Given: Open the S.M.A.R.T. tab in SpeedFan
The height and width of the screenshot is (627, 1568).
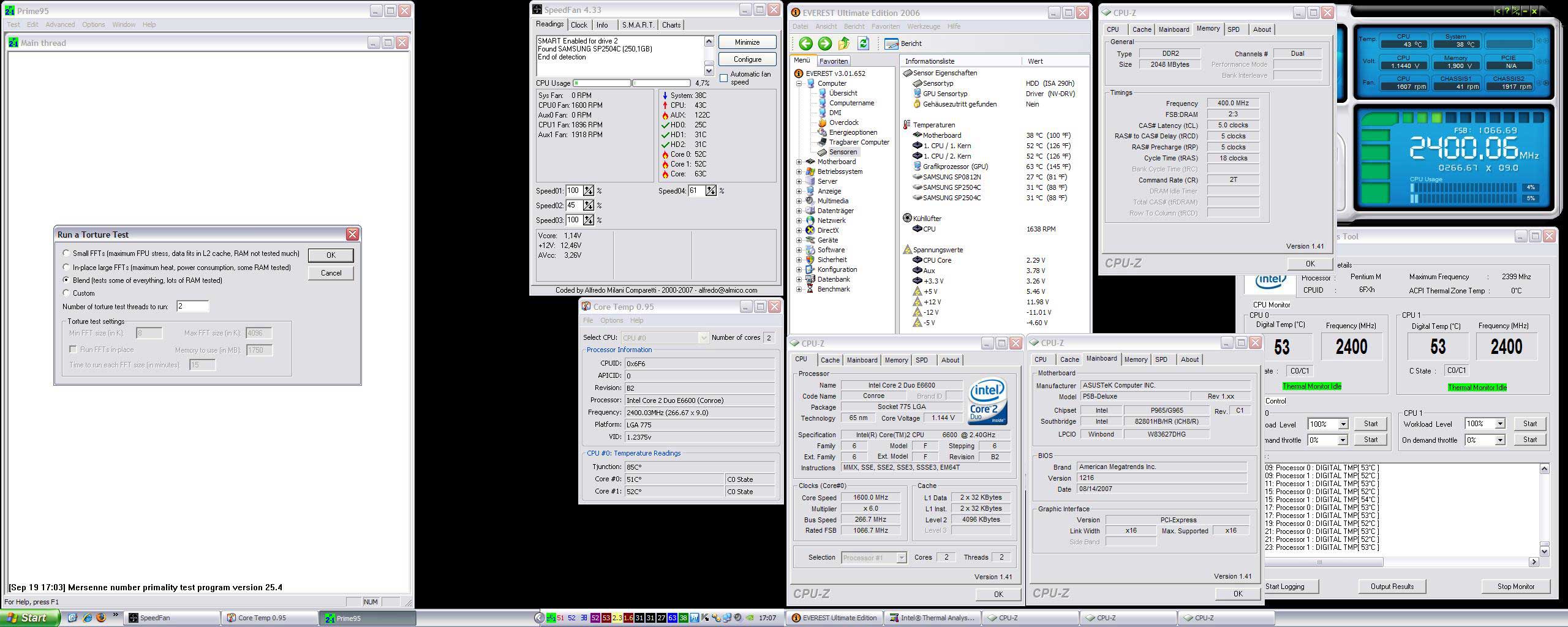Looking at the screenshot, I should [x=638, y=25].
